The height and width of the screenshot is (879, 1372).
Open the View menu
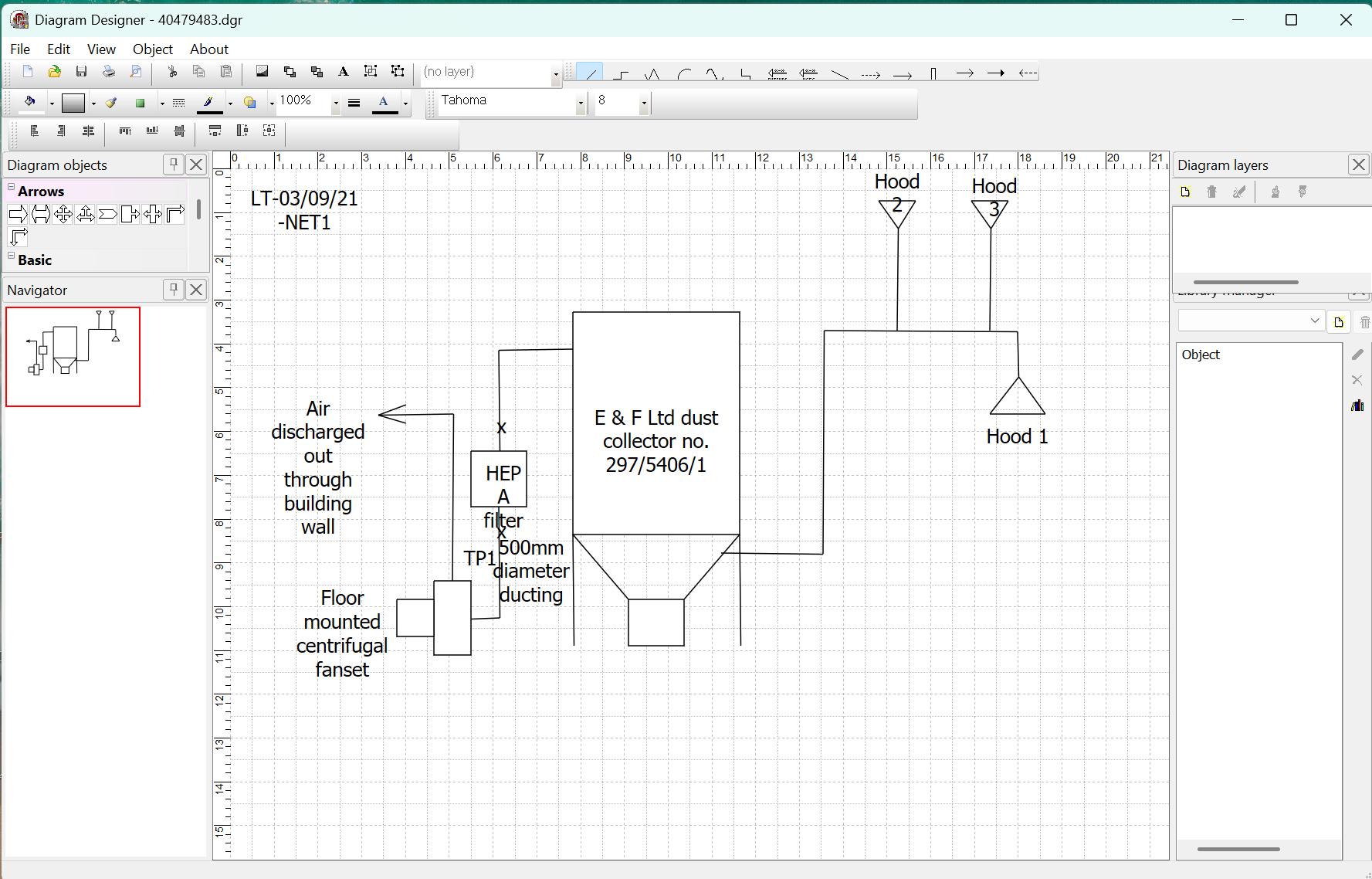[101, 49]
